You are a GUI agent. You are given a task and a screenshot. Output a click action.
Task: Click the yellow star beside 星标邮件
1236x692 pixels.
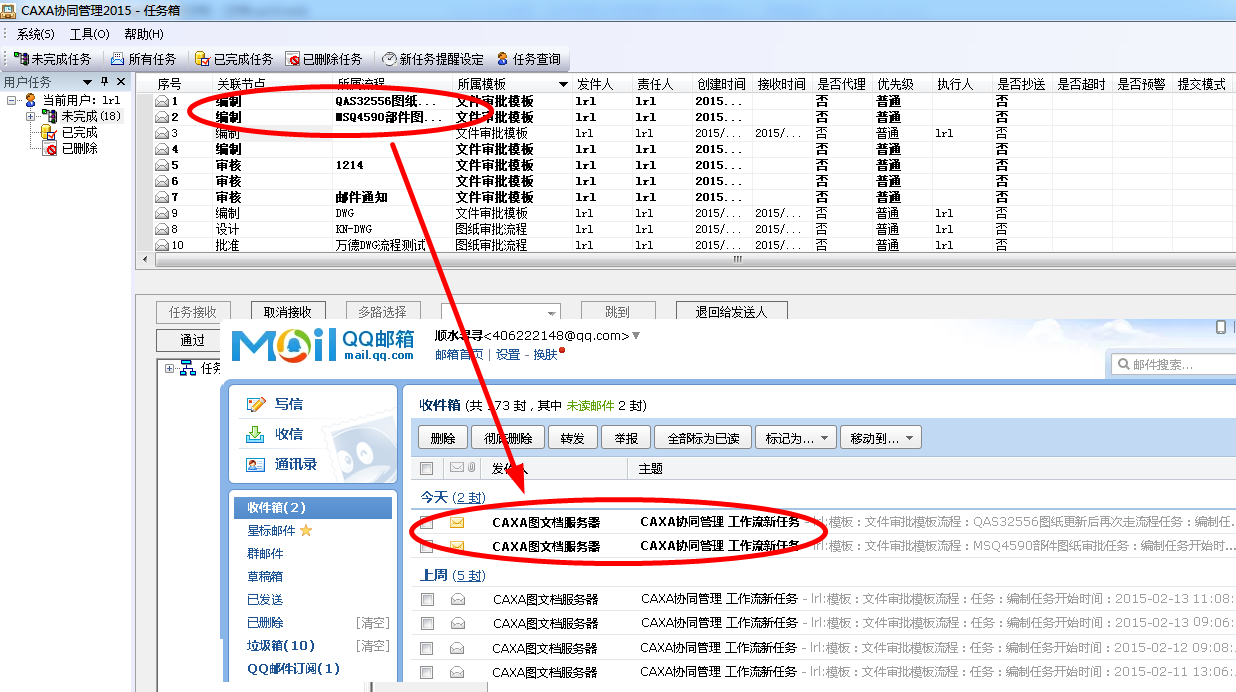306,530
